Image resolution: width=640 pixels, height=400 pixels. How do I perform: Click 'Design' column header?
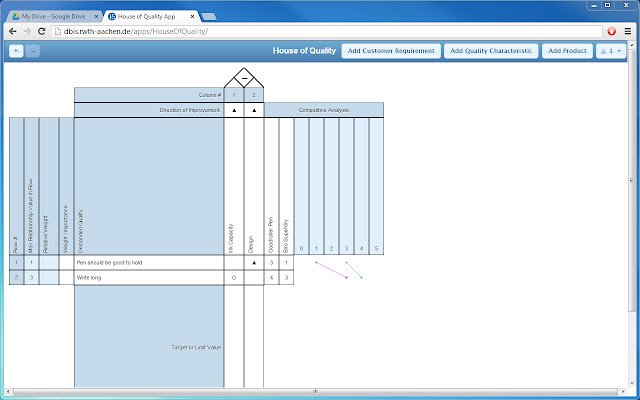click(254, 186)
